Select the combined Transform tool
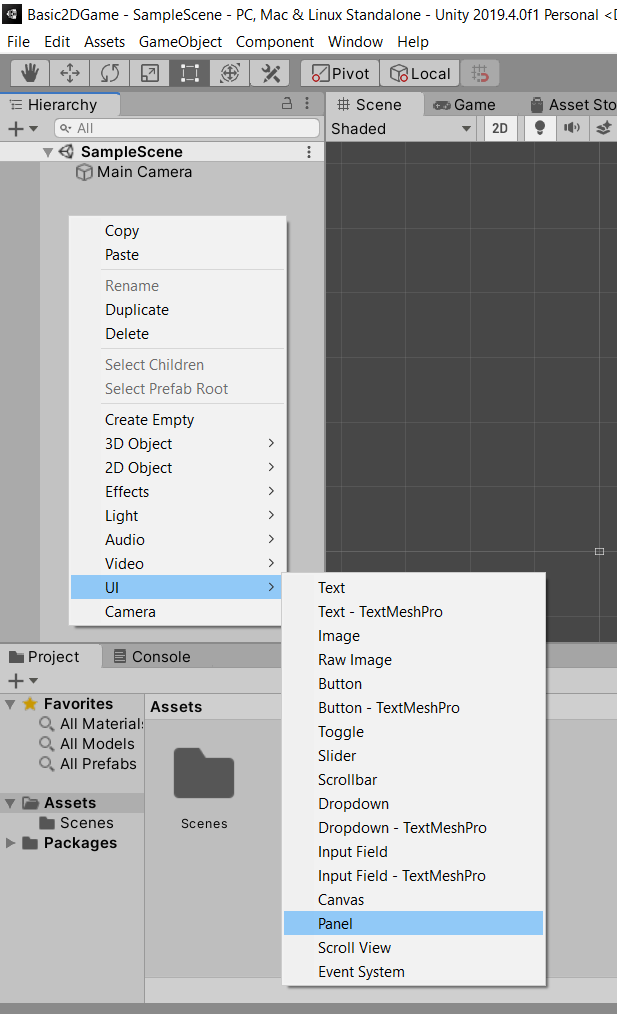Image resolution: width=617 pixels, height=1014 pixels. 229,74
